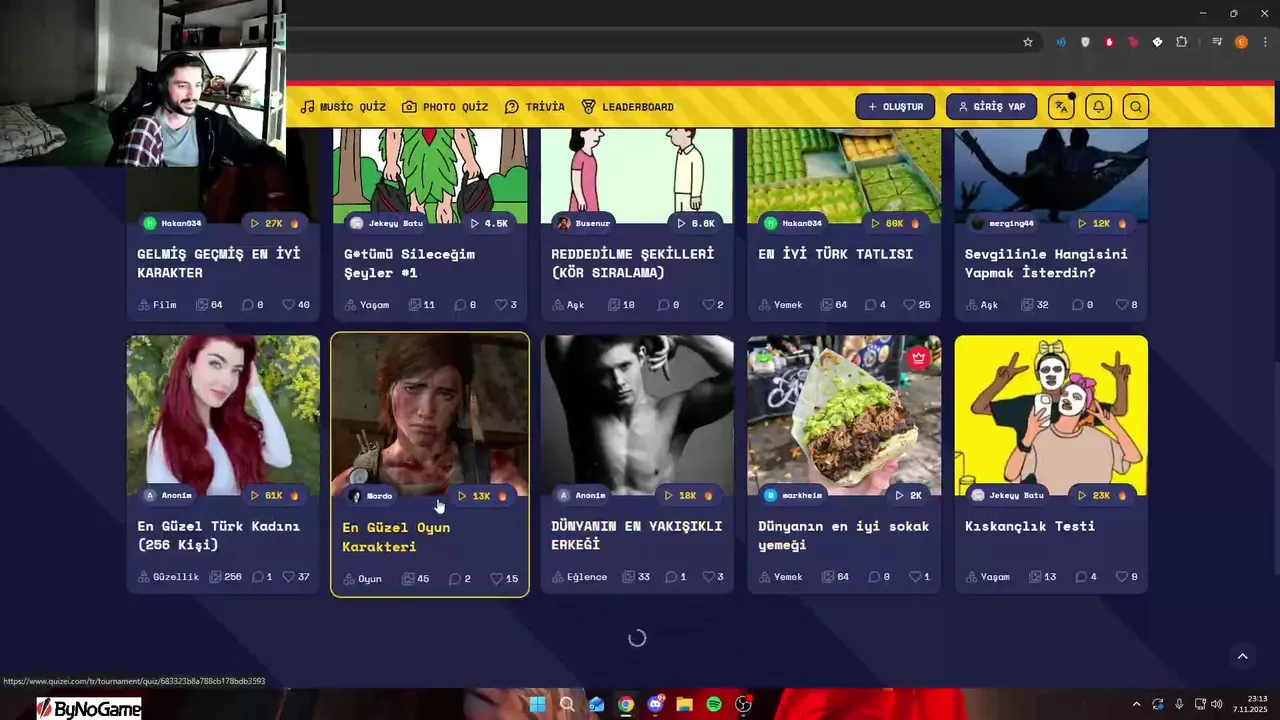Click comment icon on En Güzel Oyun Karakteri
1280x720 pixels.
(454, 579)
